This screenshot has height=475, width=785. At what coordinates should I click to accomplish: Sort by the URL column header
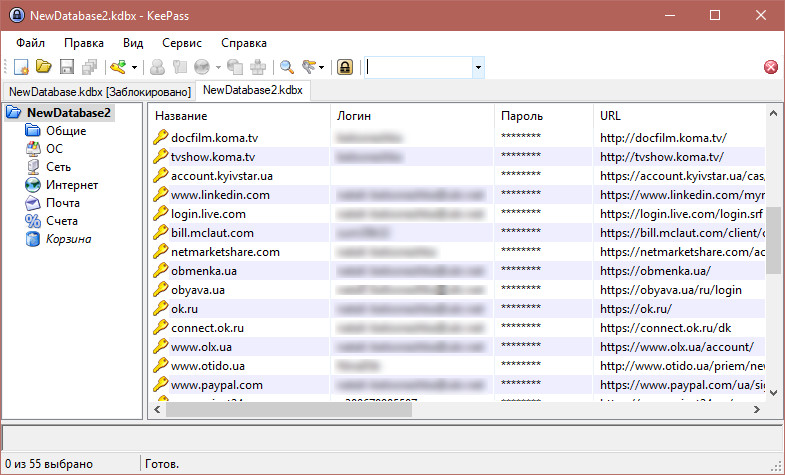click(x=679, y=116)
